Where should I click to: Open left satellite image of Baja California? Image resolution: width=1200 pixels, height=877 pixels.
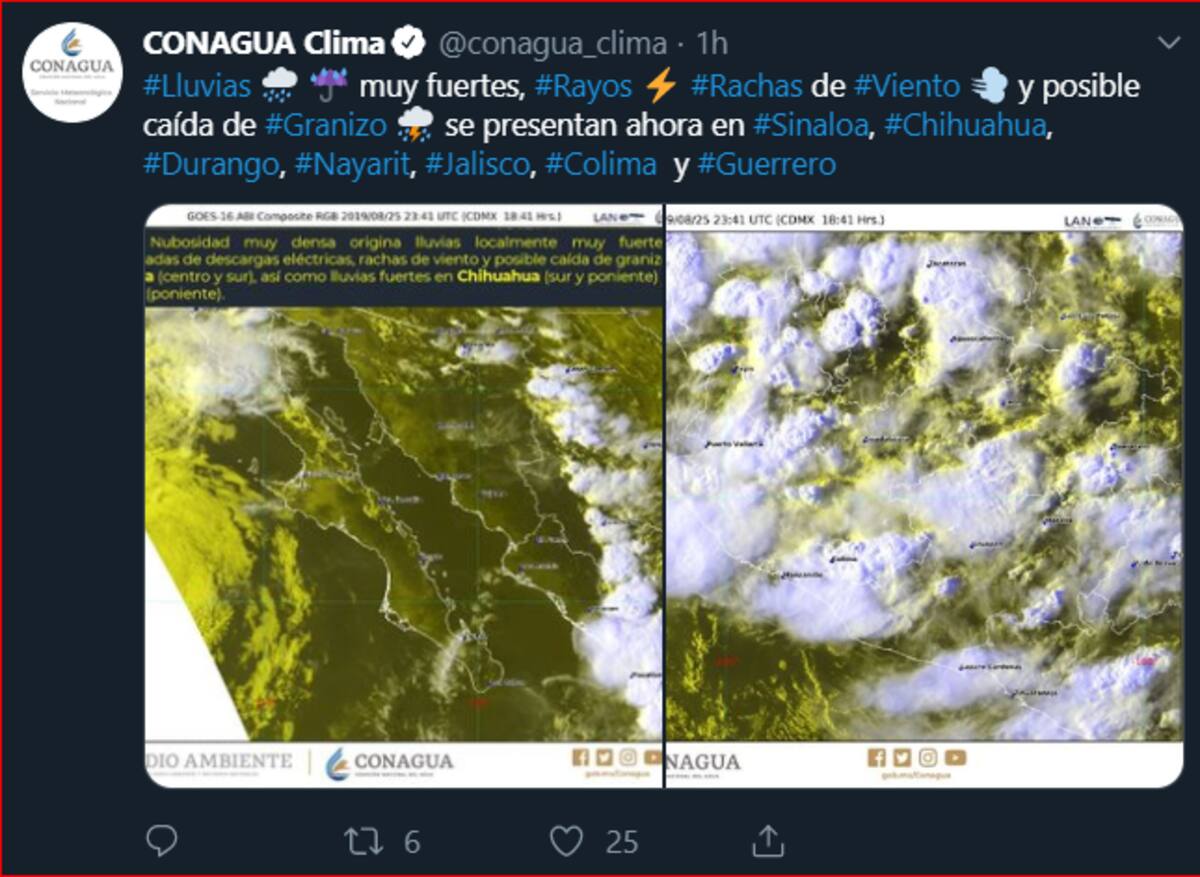404,496
